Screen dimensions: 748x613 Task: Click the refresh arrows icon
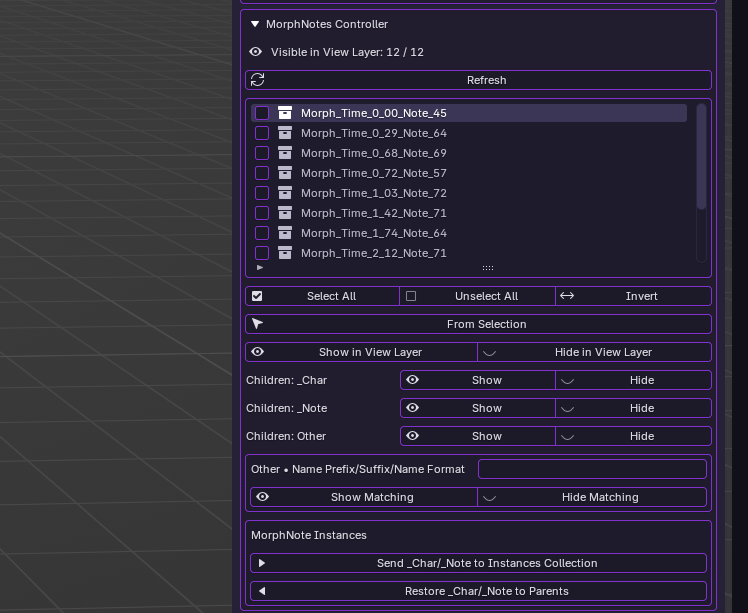(258, 80)
